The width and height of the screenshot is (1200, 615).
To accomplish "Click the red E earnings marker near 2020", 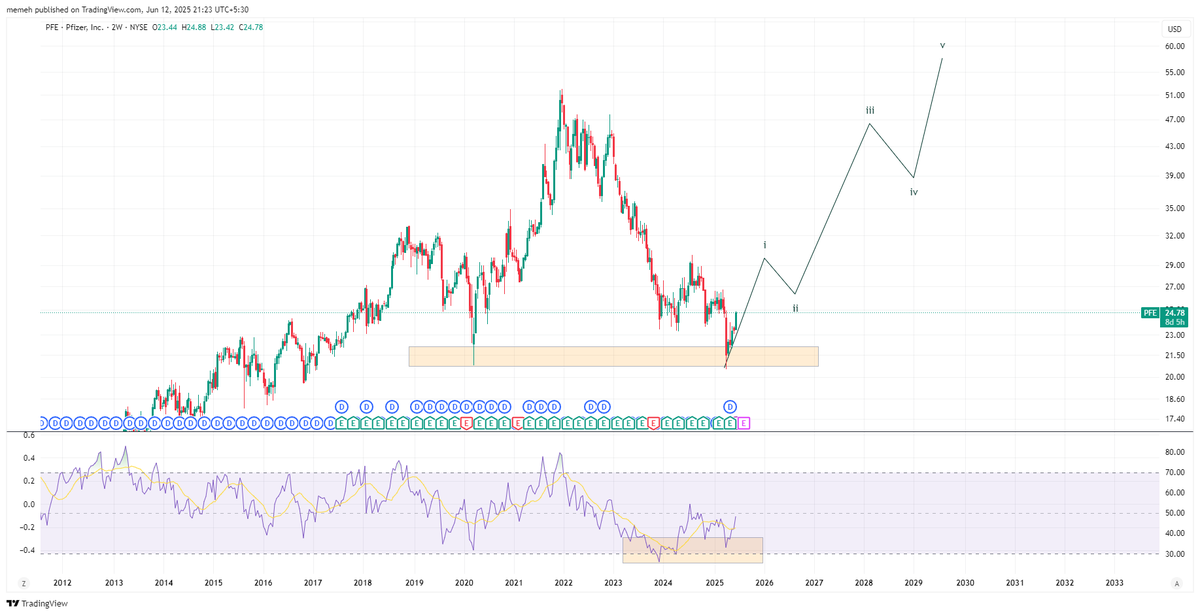I will point(467,422).
